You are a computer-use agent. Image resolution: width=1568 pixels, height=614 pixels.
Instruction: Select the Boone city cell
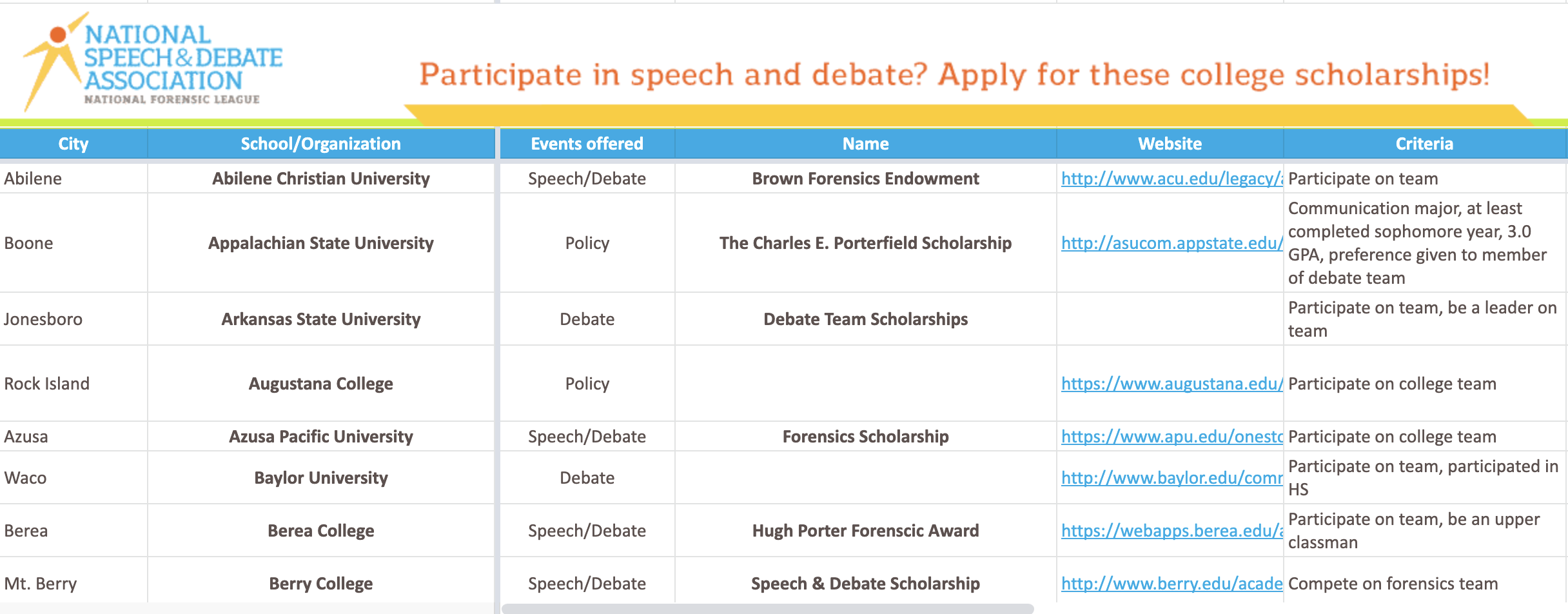[73, 243]
